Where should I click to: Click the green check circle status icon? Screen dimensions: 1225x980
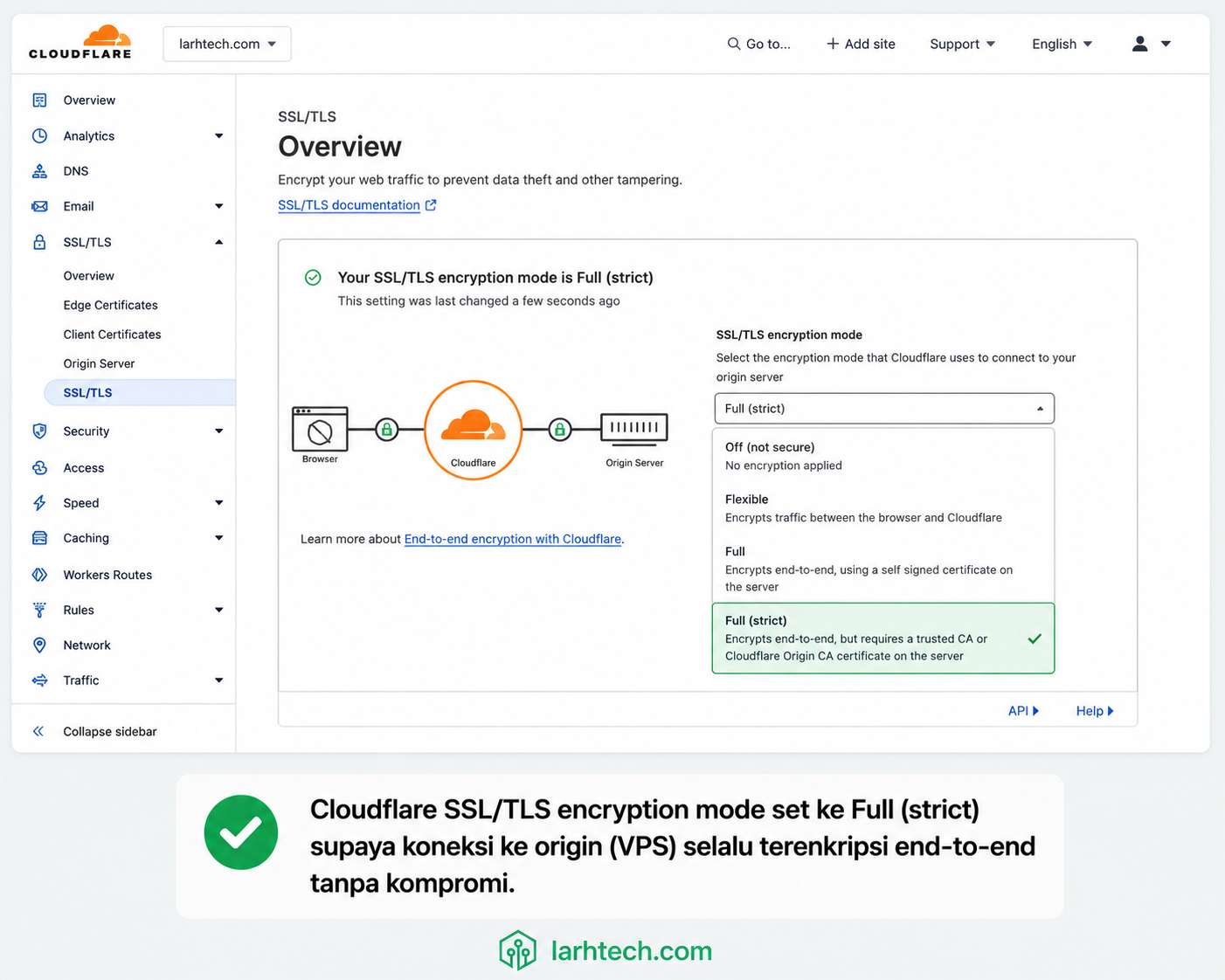point(313,278)
